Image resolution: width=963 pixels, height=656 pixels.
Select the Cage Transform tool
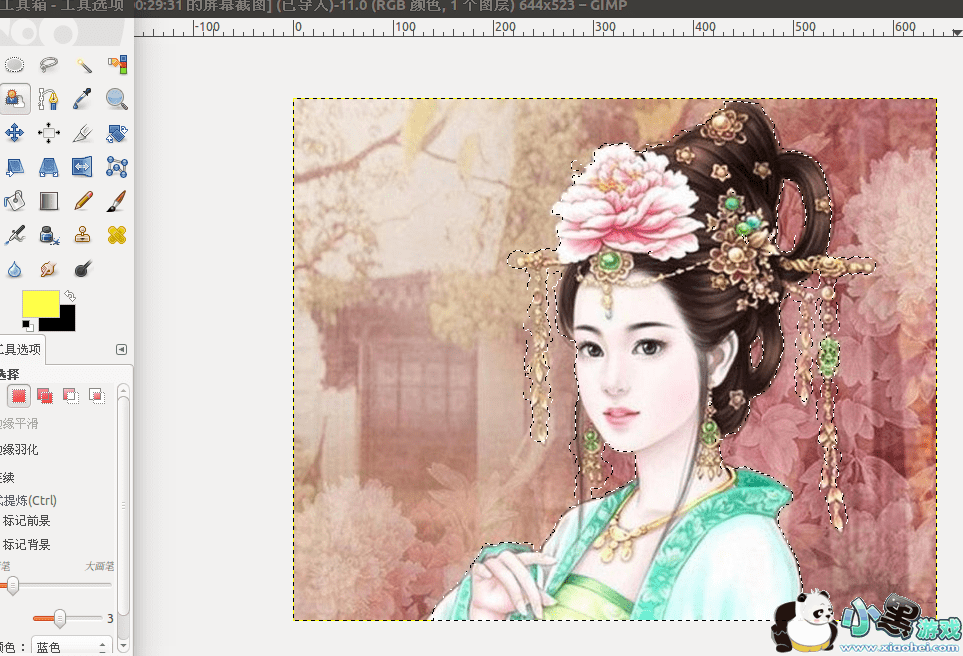[x=117, y=166]
